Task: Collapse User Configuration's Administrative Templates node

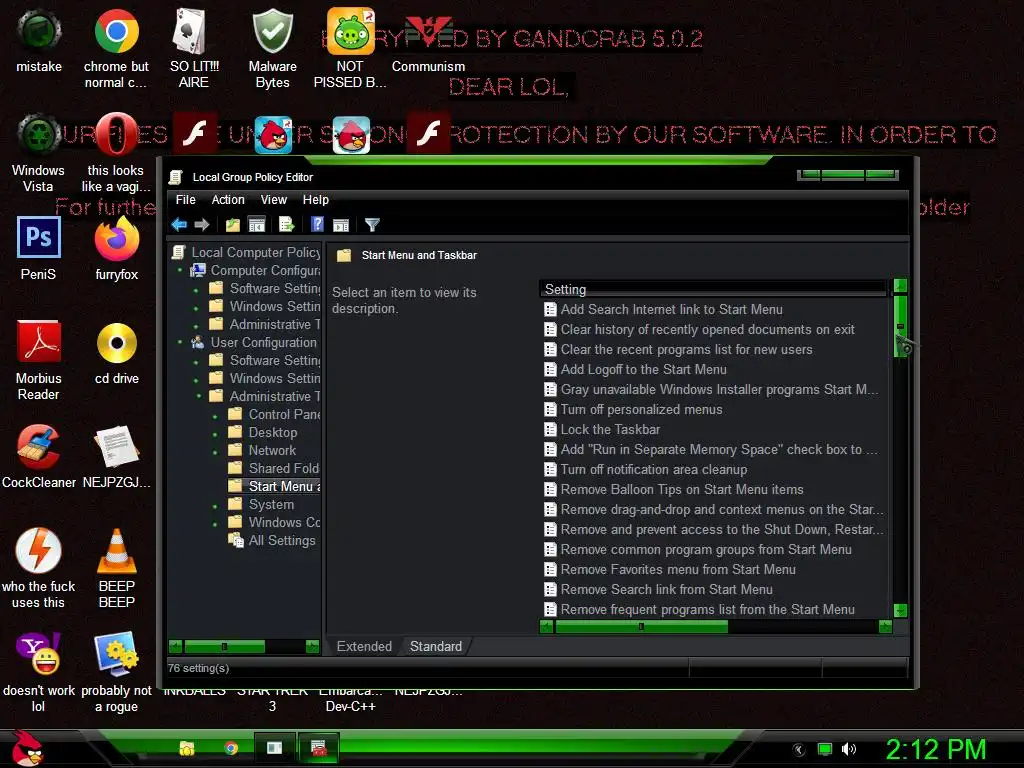Action: 199,396
